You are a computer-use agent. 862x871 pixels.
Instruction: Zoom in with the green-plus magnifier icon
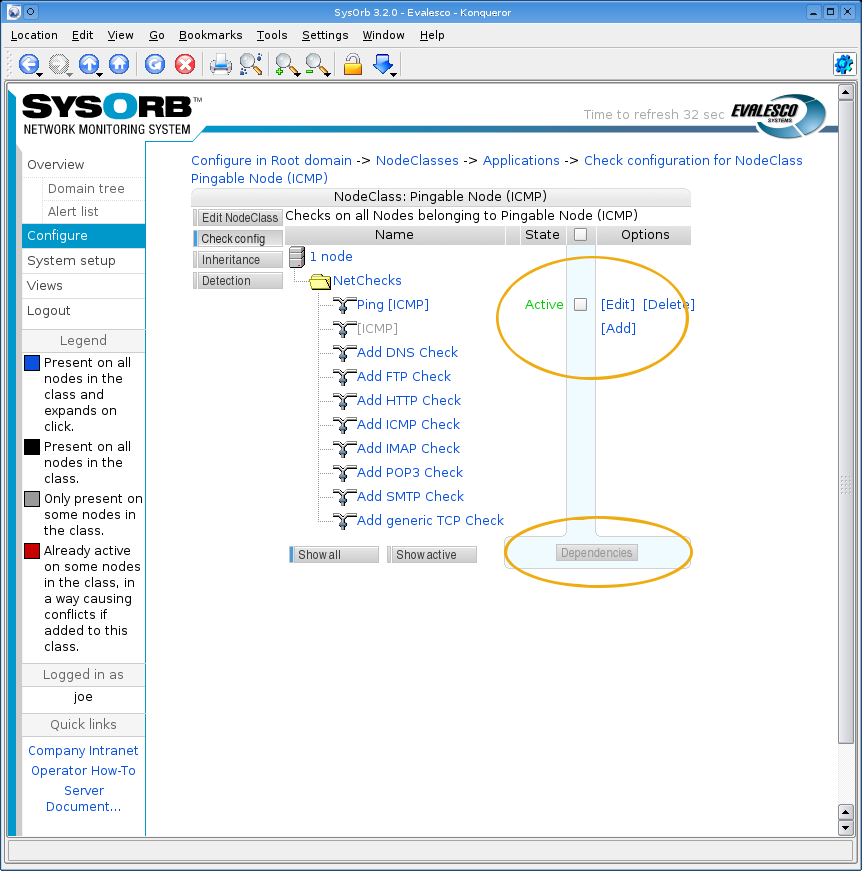tap(285, 64)
